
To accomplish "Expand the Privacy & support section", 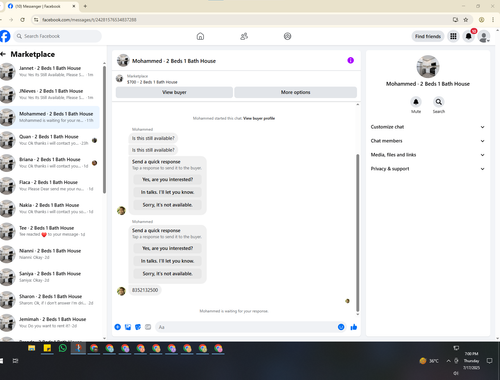I will tap(427, 169).
